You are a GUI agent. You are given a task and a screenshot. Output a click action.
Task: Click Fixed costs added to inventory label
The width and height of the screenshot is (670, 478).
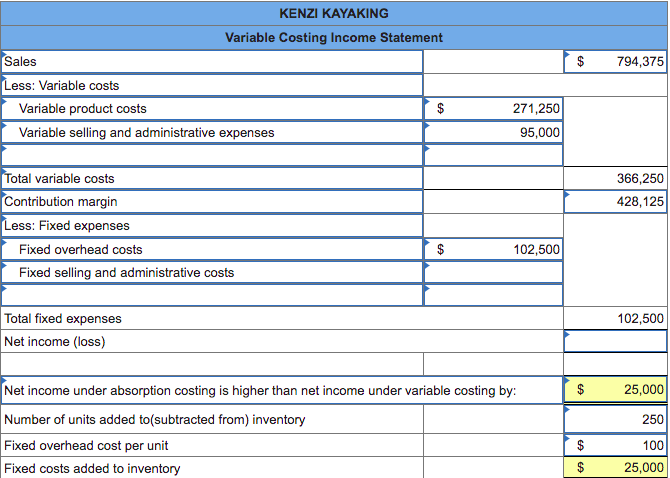[92, 469]
